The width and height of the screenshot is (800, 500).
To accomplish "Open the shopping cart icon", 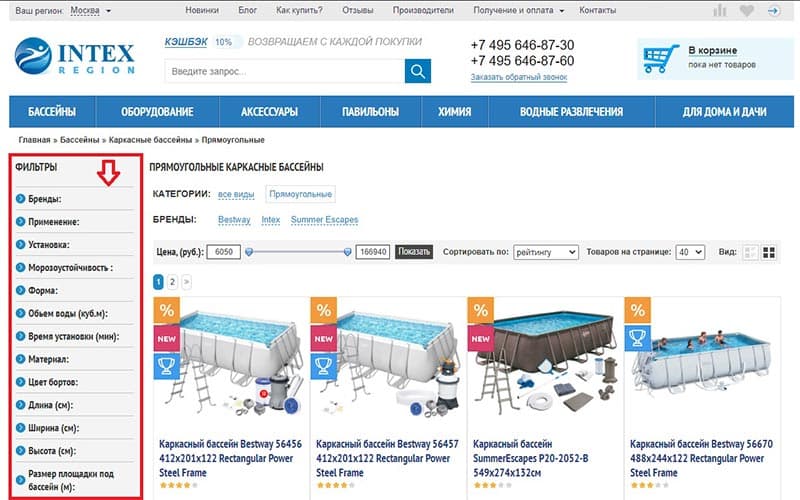I will 660,59.
